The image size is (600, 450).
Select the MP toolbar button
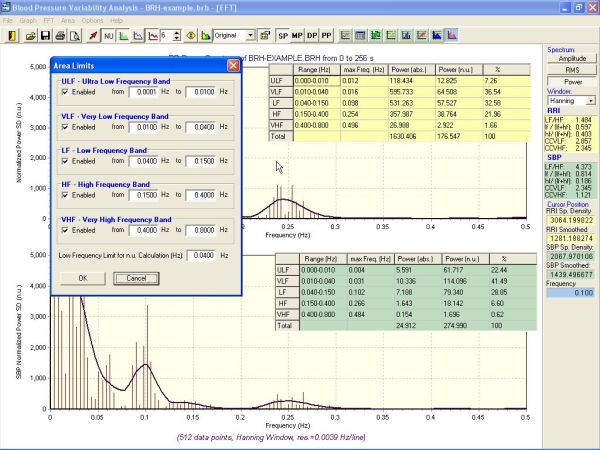click(298, 35)
